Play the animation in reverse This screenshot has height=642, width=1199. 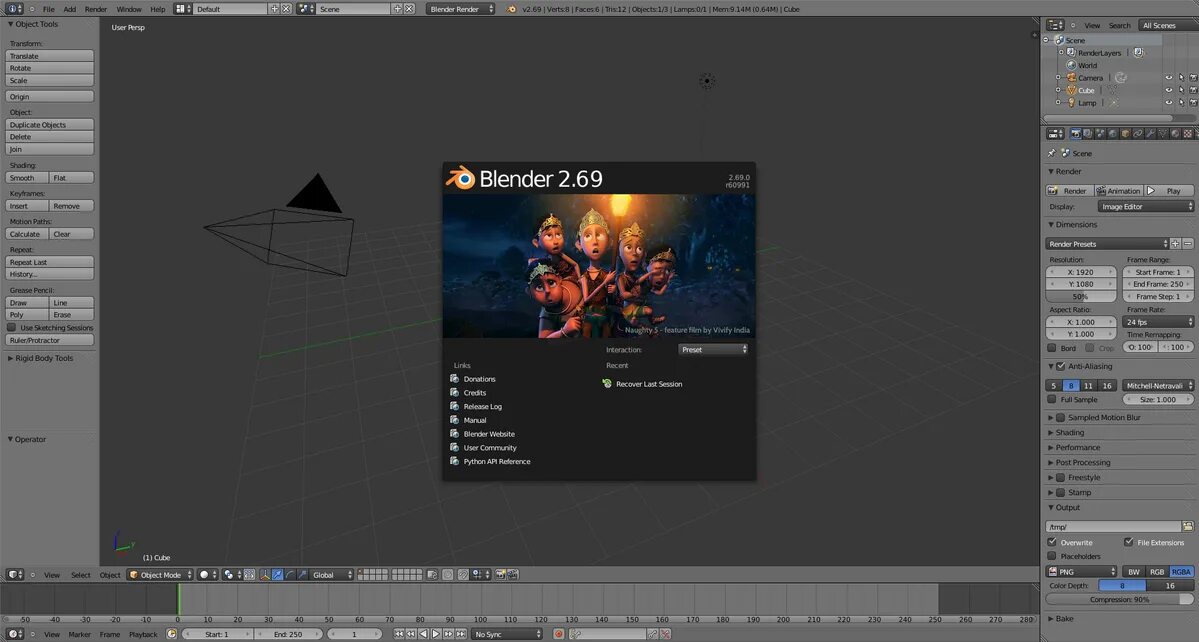pyautogui.click(x=424, y=634)
